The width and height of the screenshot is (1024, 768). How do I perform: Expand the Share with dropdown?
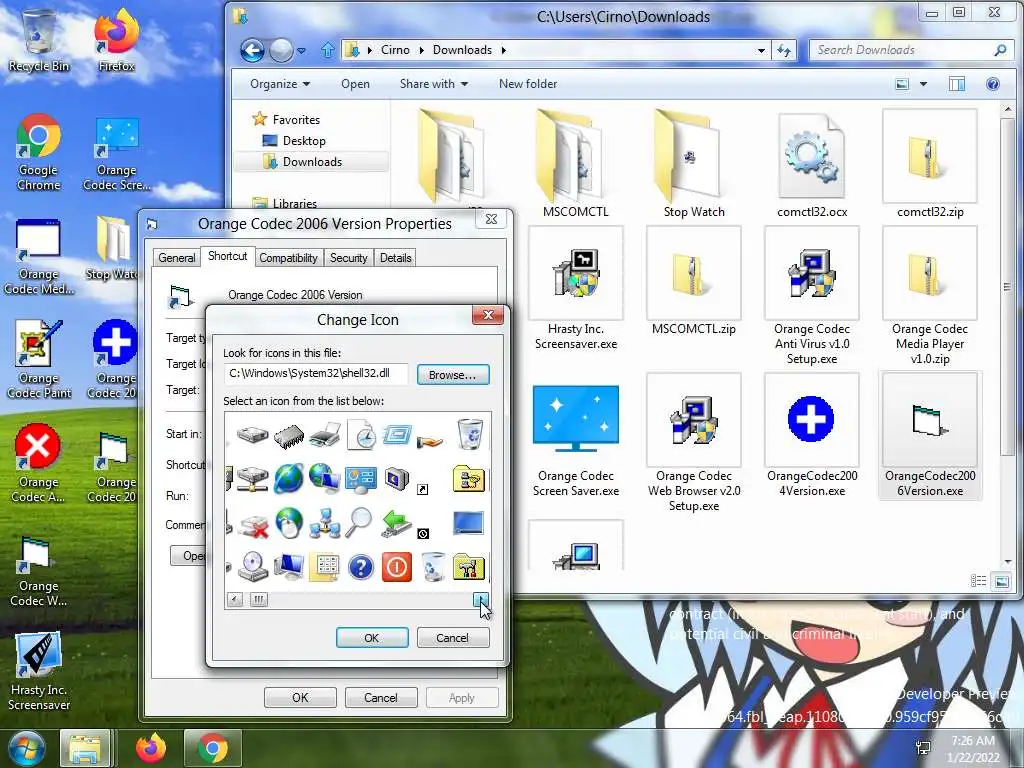point(434,84)
